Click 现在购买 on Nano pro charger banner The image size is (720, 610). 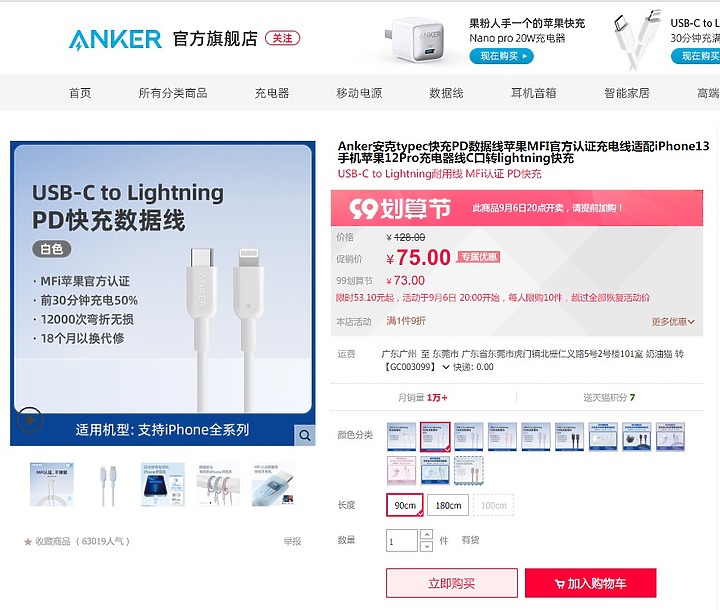point(501,56)
